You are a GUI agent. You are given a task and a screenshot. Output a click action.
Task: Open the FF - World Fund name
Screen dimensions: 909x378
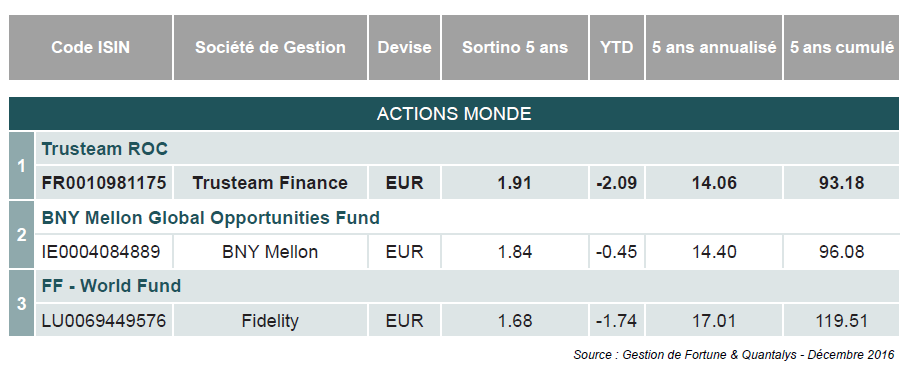tap(111, 286)
